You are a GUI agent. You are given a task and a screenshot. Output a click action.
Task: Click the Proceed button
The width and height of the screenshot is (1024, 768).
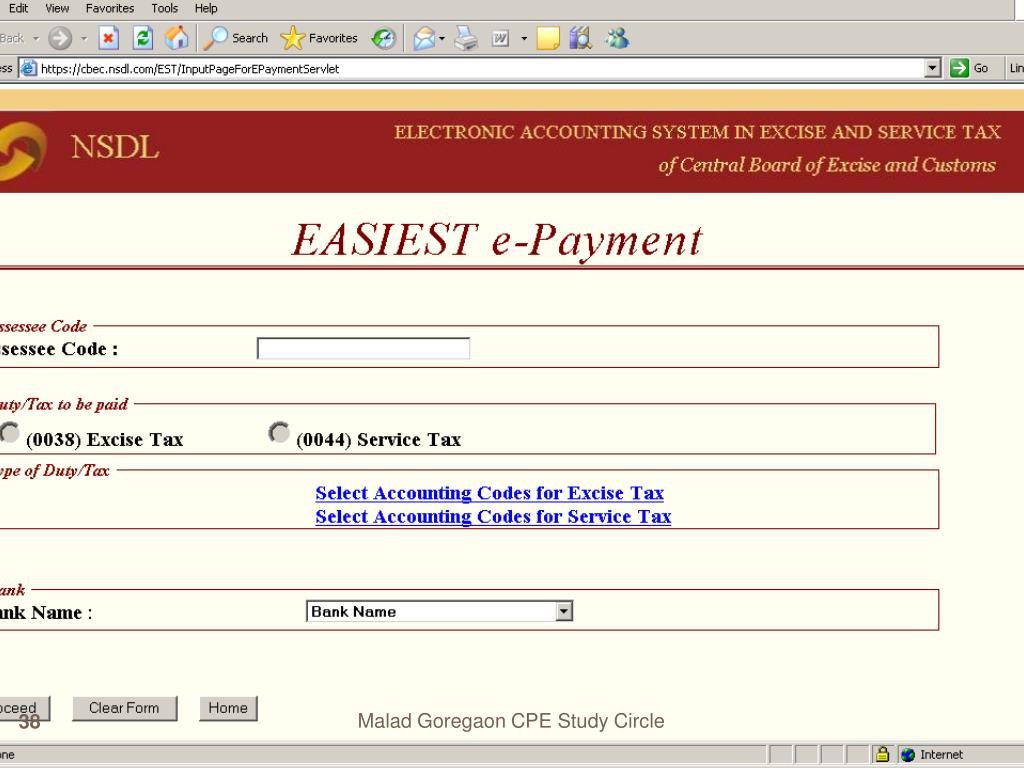[24, 708]
